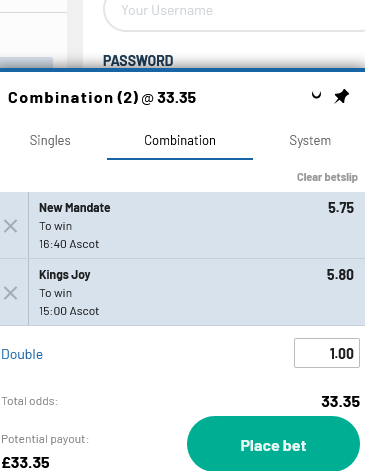Collapse the betslip using the chevron icon
Screen dimensions: 365x471
(x=316, y=96)
